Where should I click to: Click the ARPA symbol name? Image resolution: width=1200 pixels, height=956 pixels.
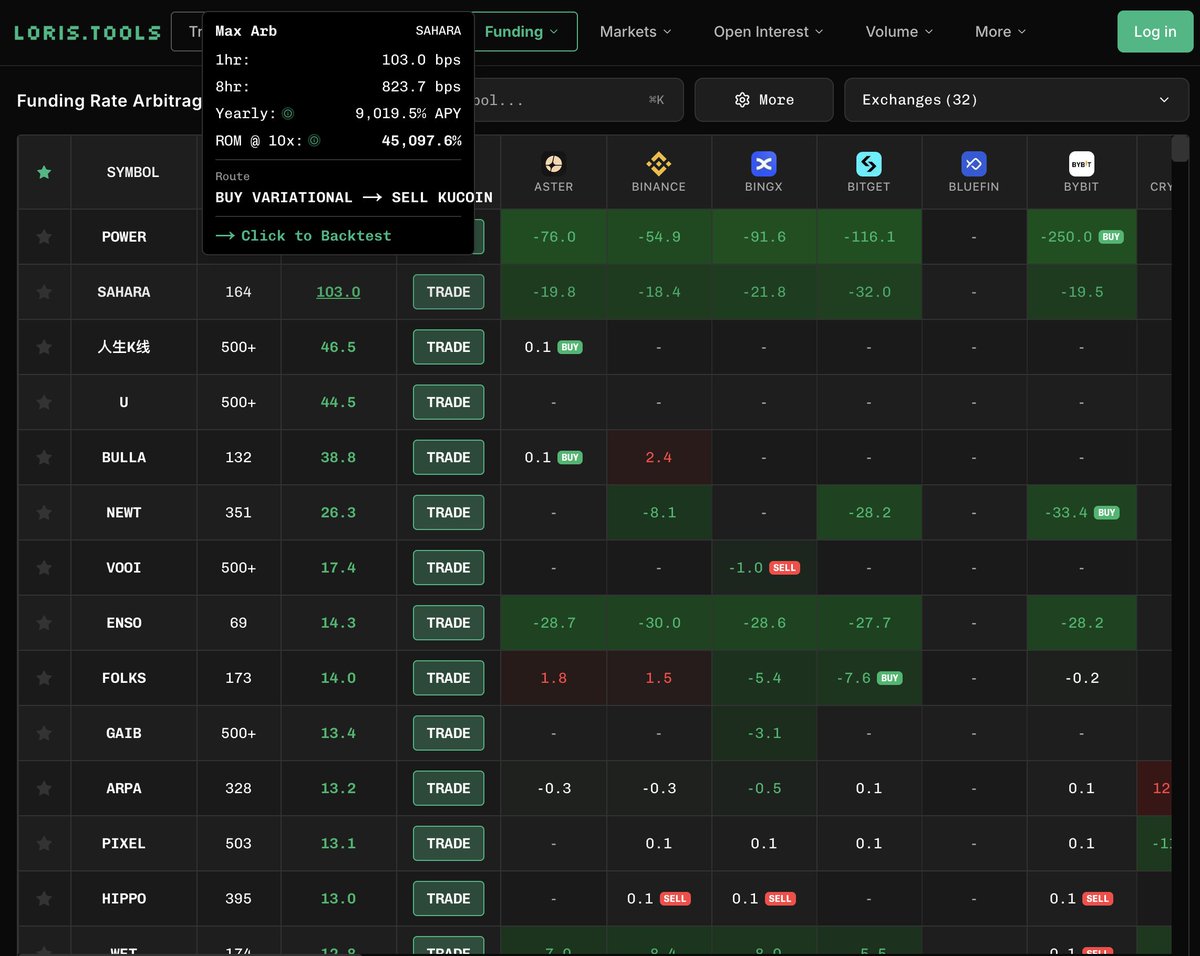123,788
